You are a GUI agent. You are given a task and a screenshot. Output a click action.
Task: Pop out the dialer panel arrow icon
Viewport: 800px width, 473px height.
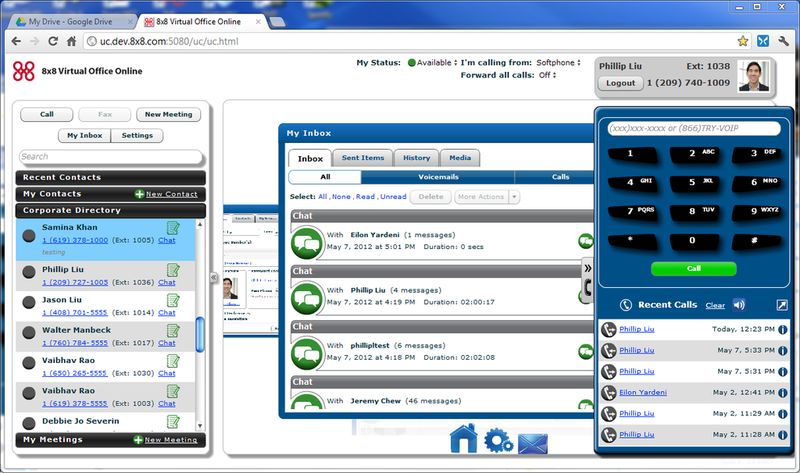(782, 305)
